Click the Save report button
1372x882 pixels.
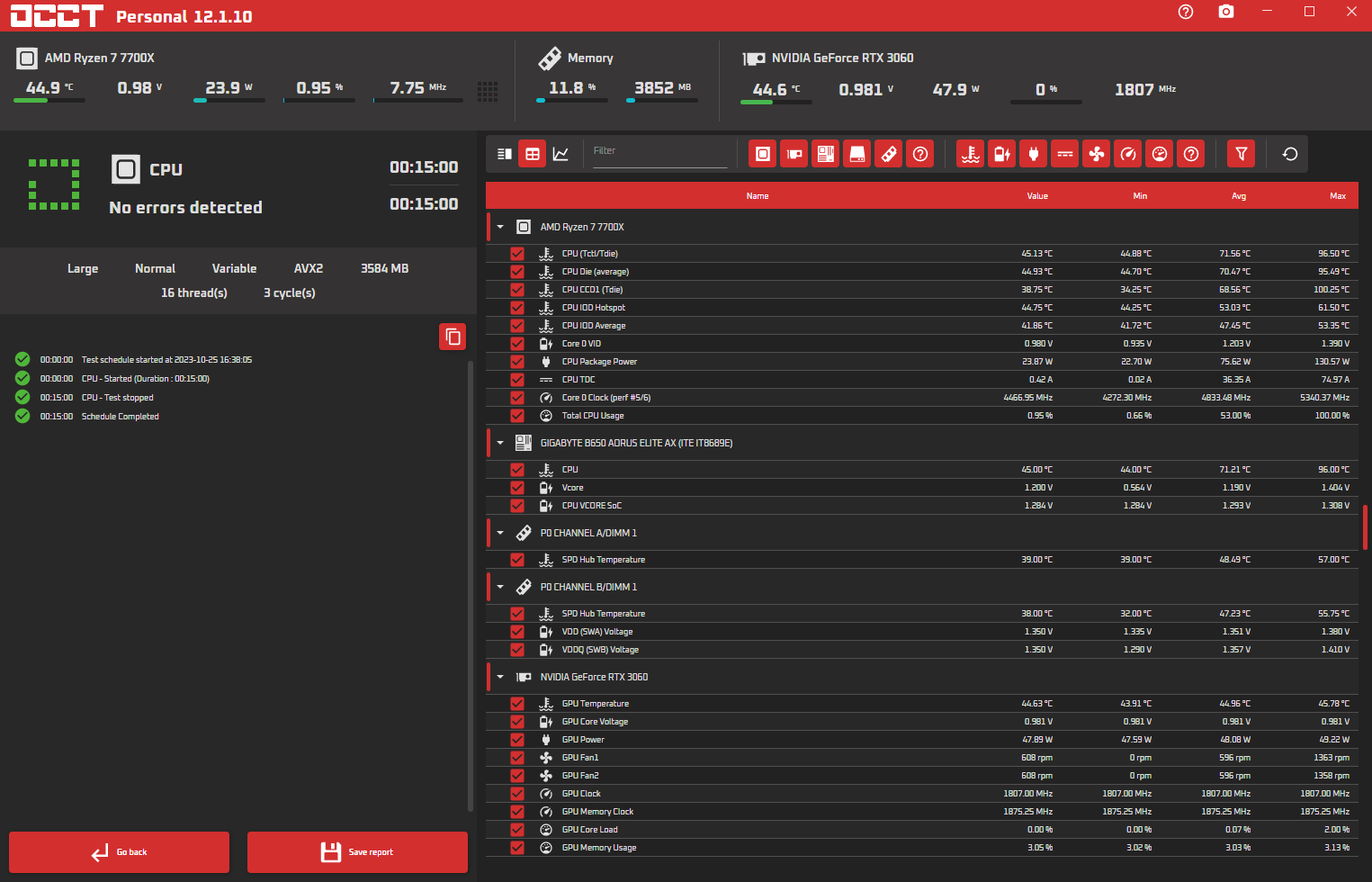point(357,852)
